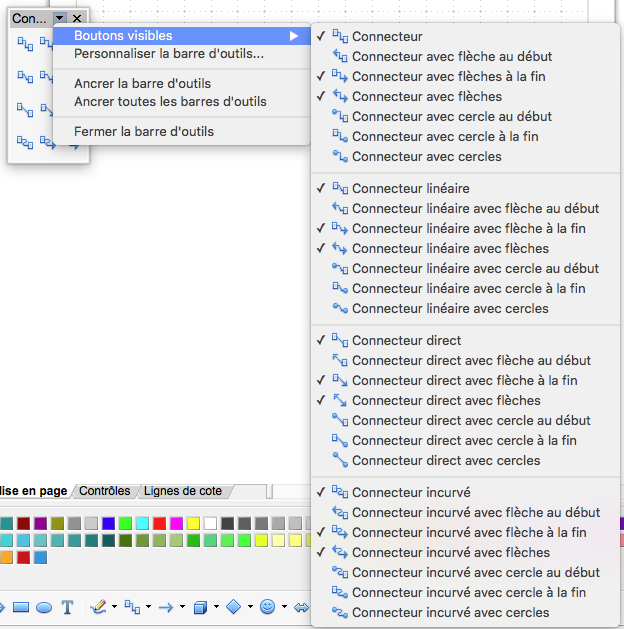Click Lines and Arrows tool icon
The image size is (624, 629).
166,607
